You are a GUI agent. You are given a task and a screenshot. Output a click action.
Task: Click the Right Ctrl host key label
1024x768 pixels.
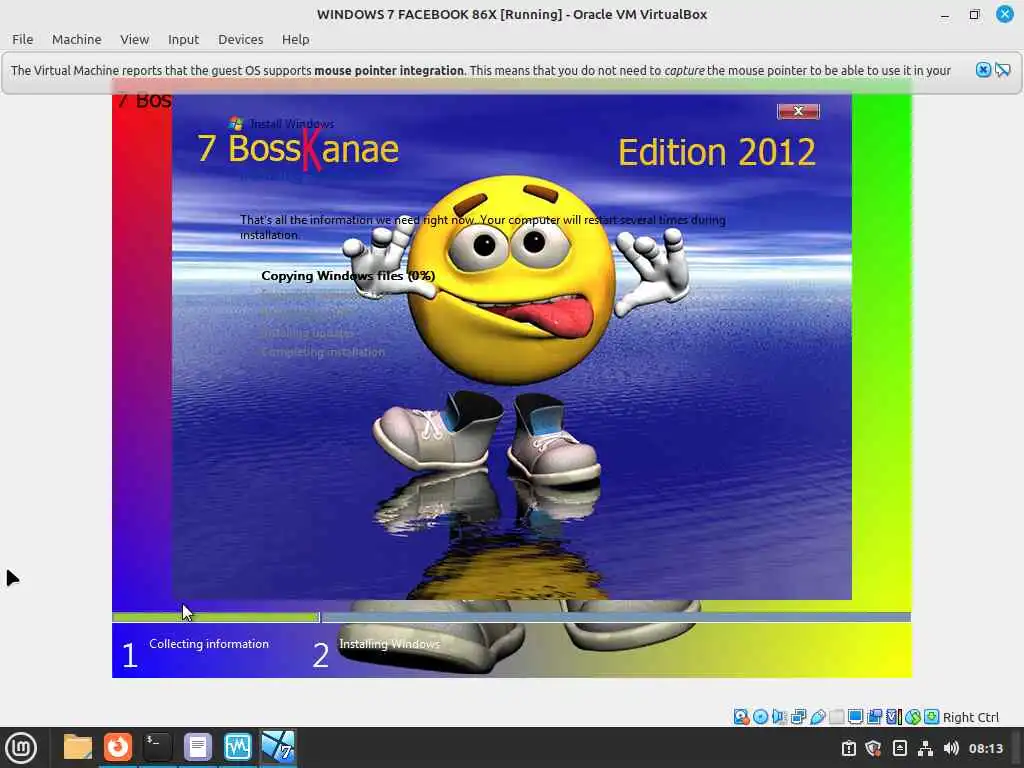[x=970, y=717]
